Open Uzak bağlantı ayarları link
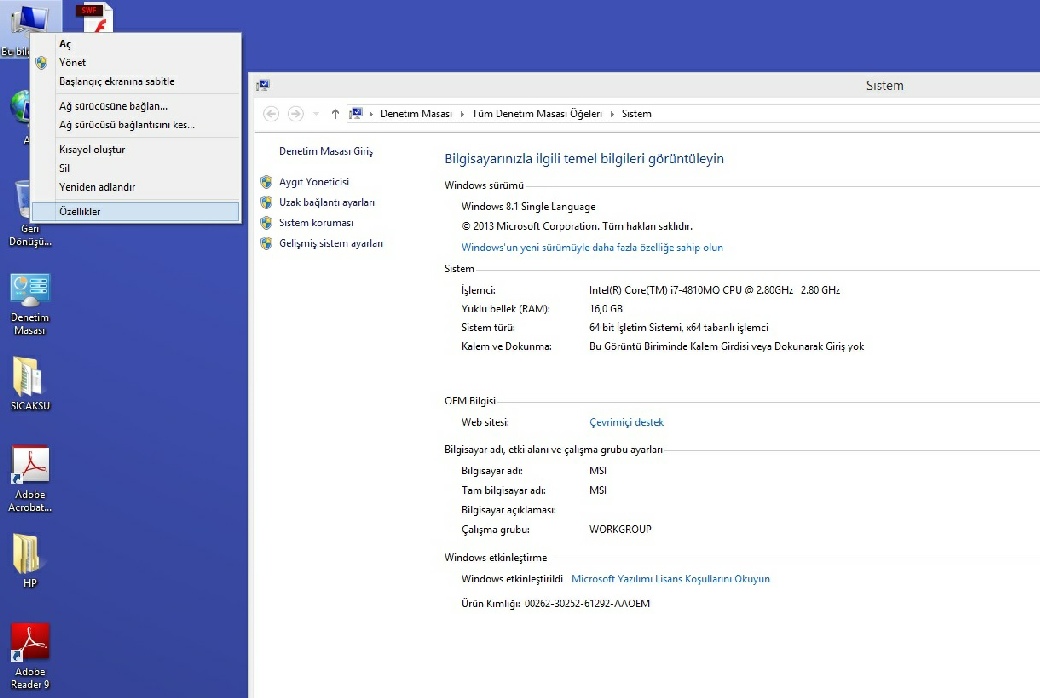 [327, 202]
